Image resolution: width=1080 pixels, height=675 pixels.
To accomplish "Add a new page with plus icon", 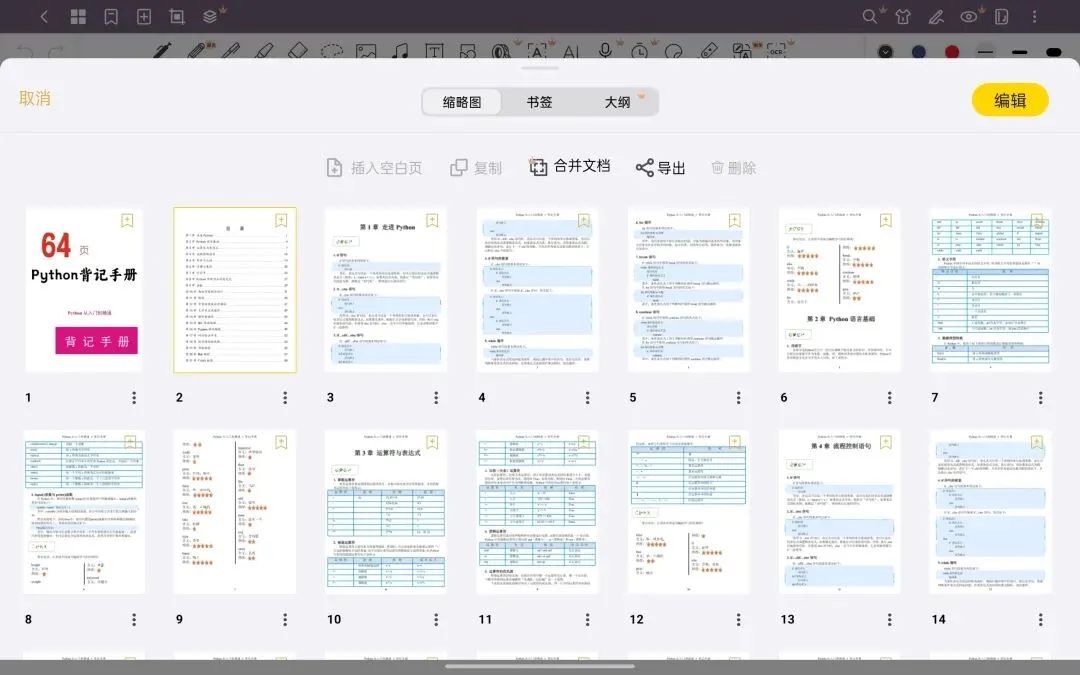I will (x=144, y=17).
